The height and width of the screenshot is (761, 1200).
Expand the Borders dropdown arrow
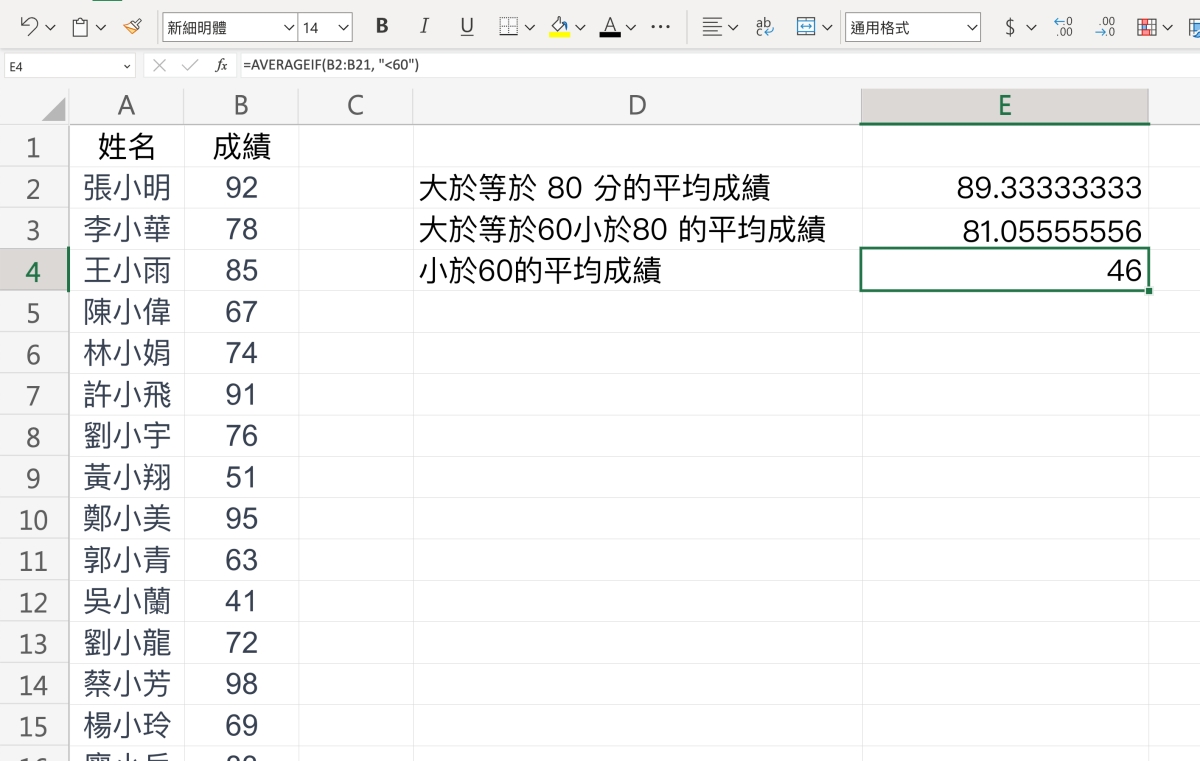point(530,28)
